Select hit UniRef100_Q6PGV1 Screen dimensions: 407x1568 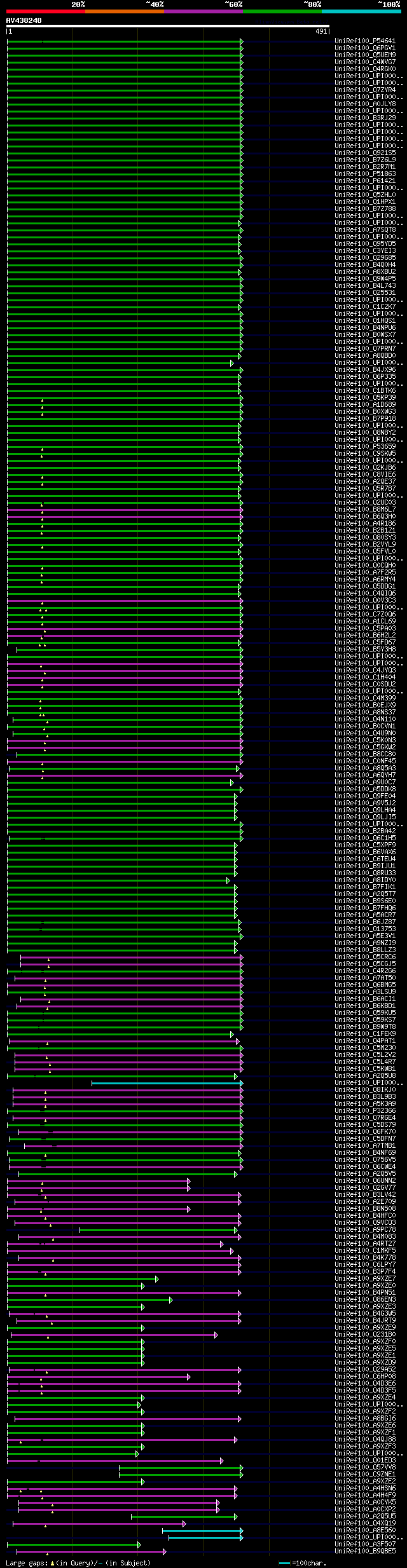point(365,48)
